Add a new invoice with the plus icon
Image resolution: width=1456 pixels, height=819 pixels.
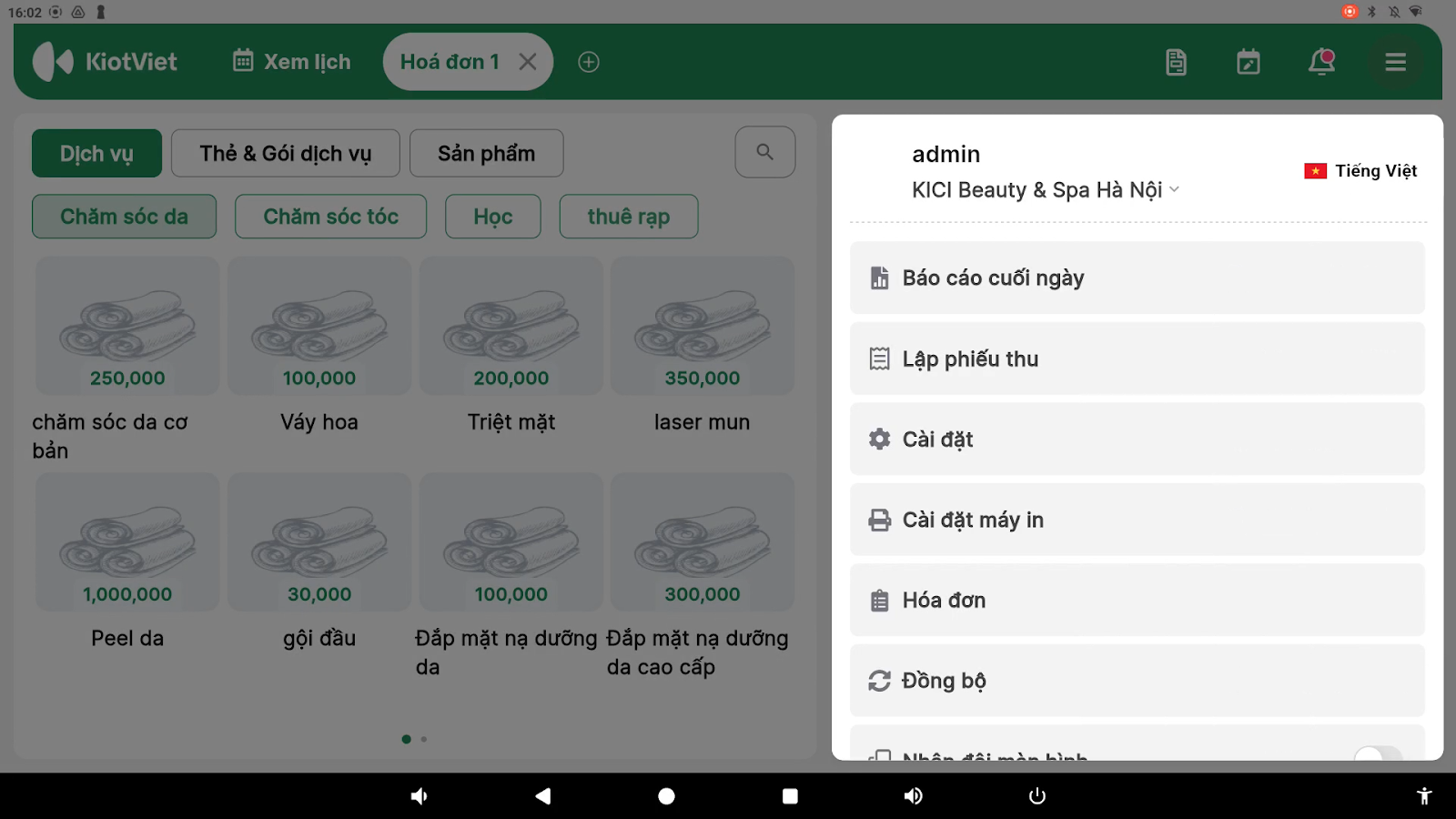(x=589, y=62)
